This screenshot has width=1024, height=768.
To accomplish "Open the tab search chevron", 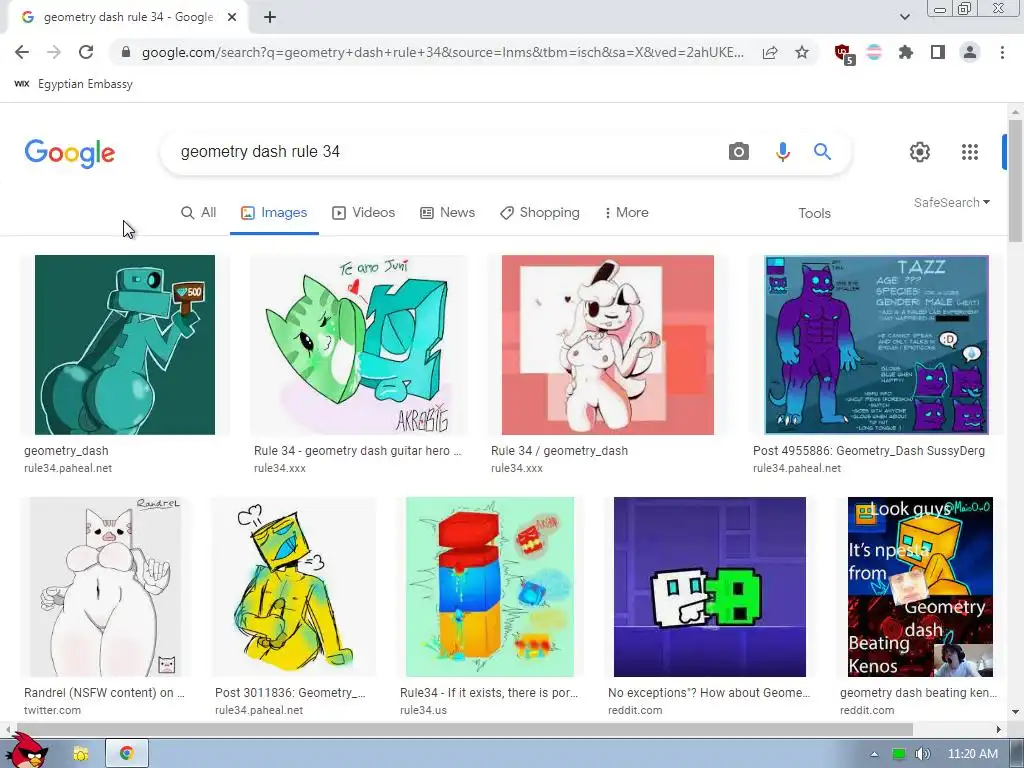I will [904, 17].
